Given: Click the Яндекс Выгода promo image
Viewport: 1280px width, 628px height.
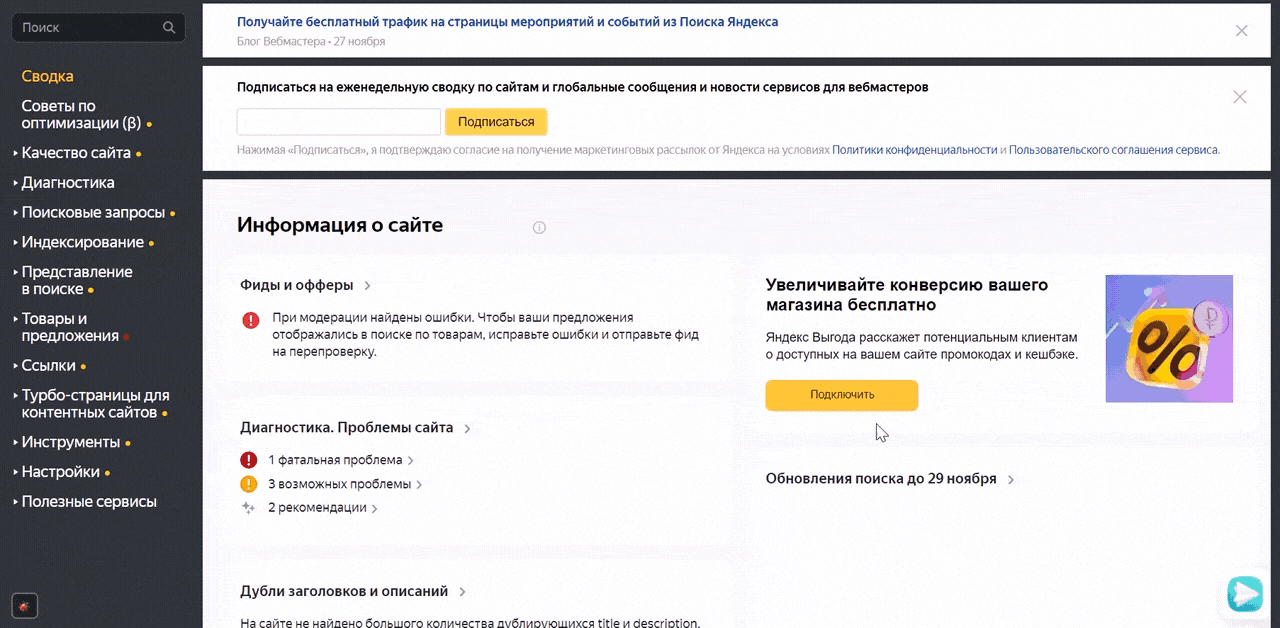Looking at the screenshot, I should point(1168,339).
